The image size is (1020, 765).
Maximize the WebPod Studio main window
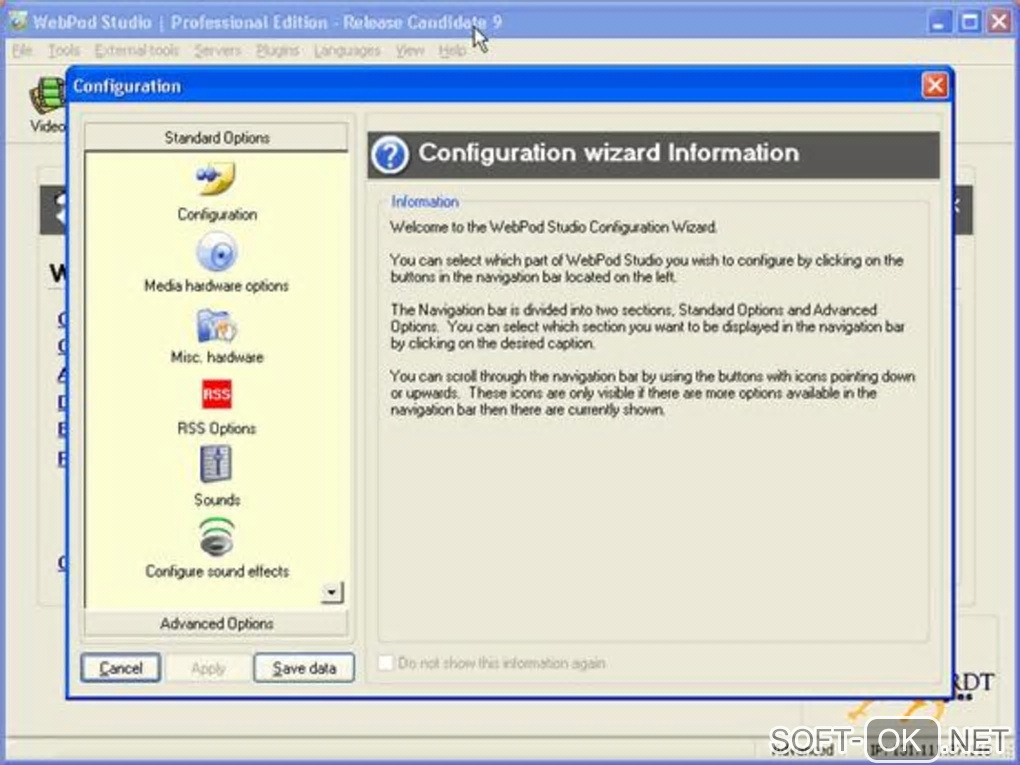pos(969,21)
